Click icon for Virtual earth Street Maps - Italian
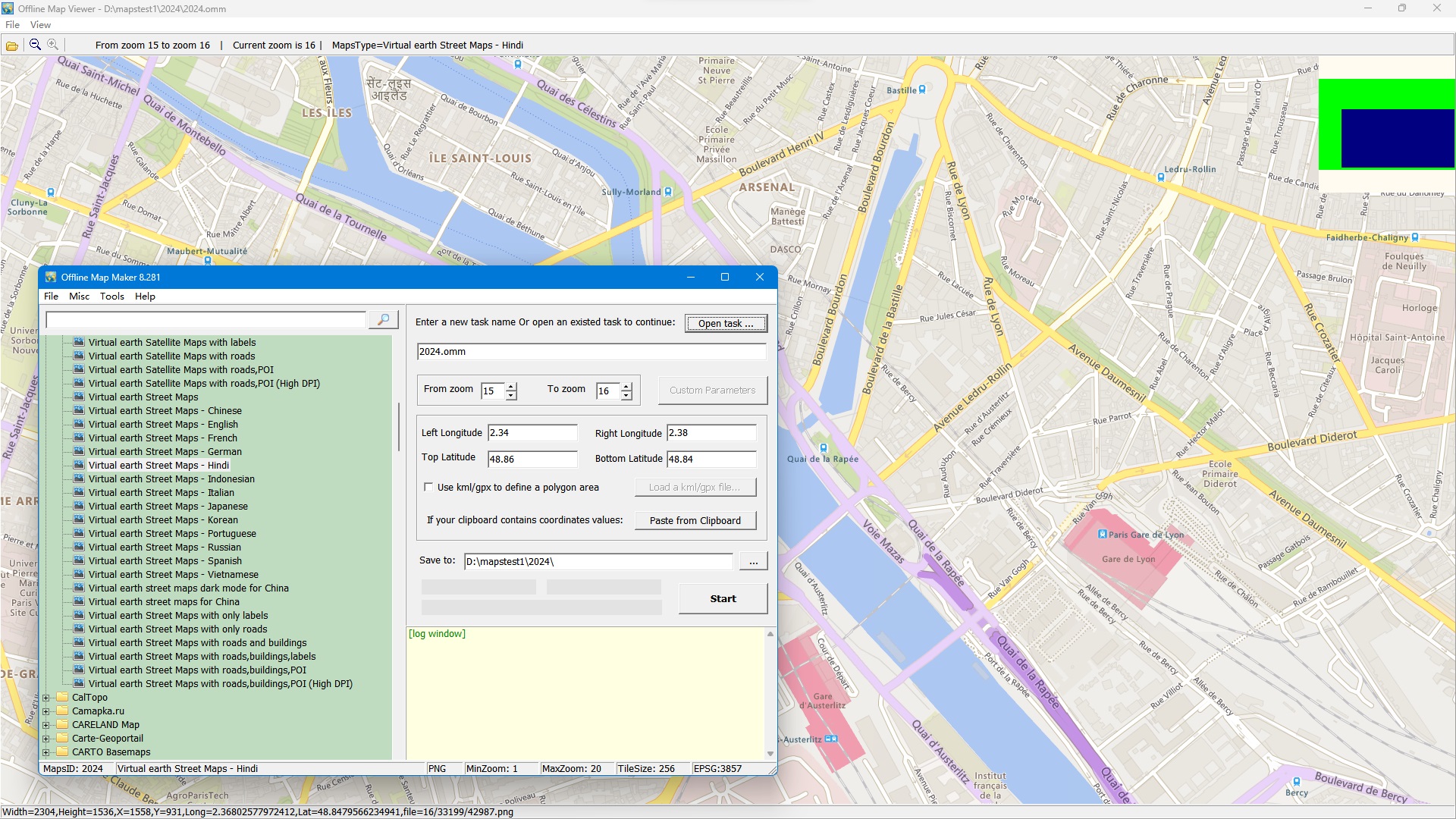This screenshot has width=1456, height=819. pos(79,492)
